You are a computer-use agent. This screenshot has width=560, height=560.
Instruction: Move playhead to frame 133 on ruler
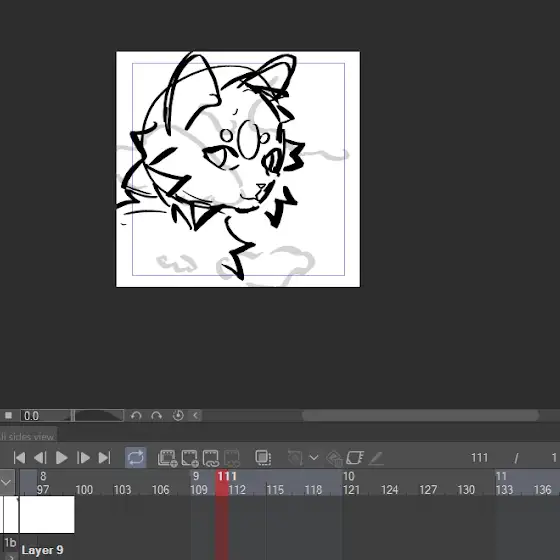click(504, 489)
